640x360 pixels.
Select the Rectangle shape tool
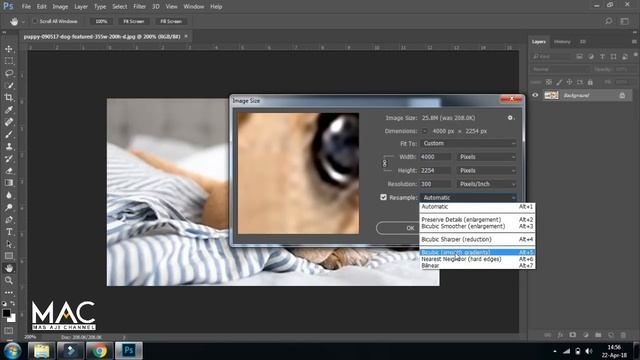pyautogui.click(x=9, y=256)
